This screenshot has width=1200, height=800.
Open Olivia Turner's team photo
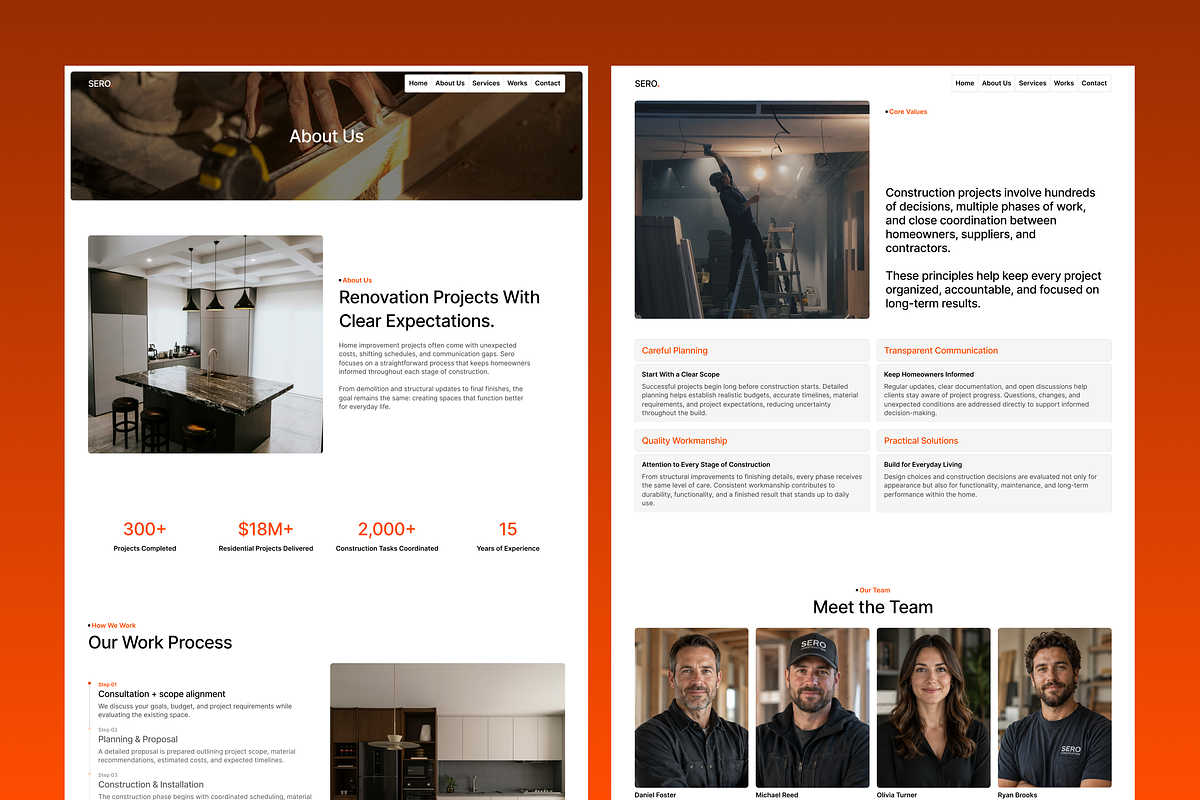[x=933, y=708]
